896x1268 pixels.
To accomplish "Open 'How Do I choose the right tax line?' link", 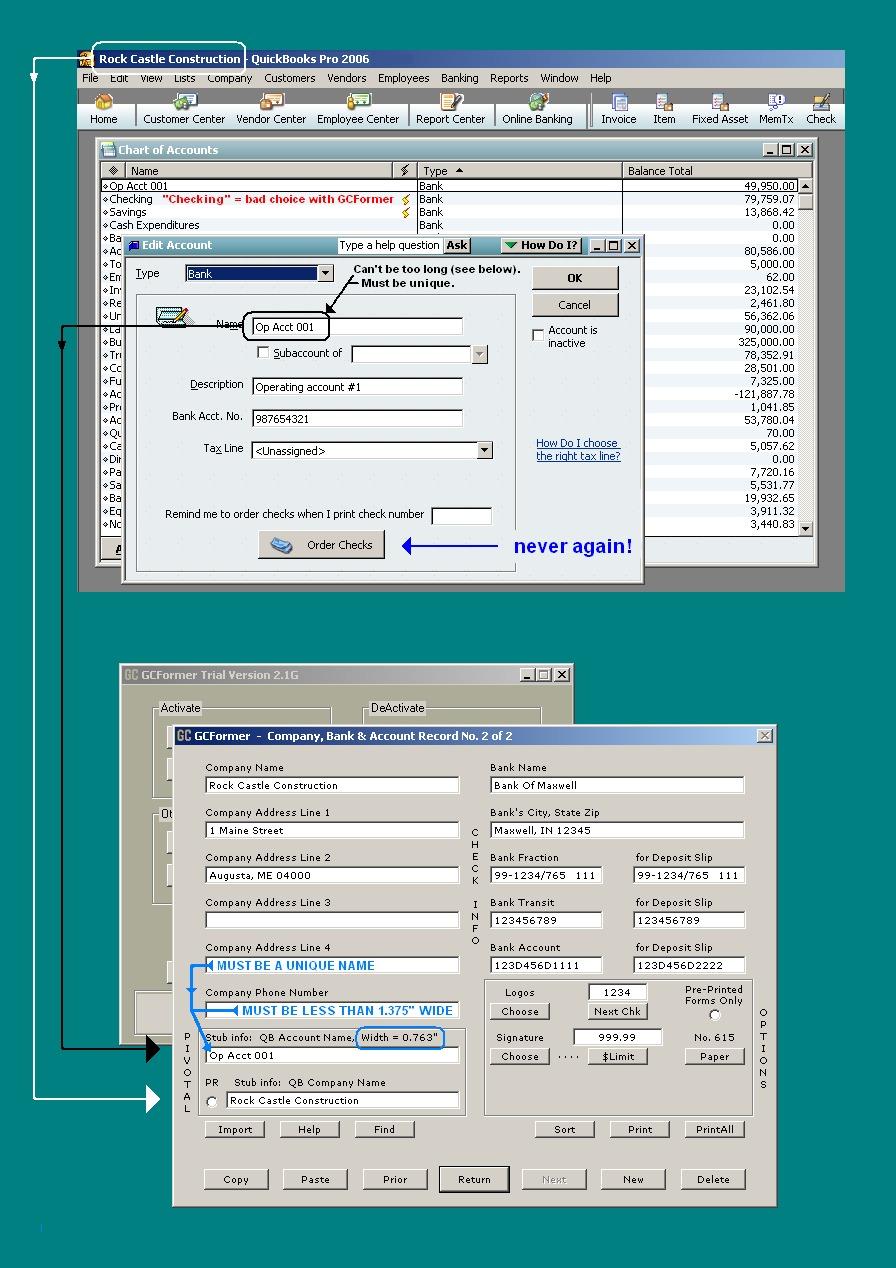I will coord(578,449).
